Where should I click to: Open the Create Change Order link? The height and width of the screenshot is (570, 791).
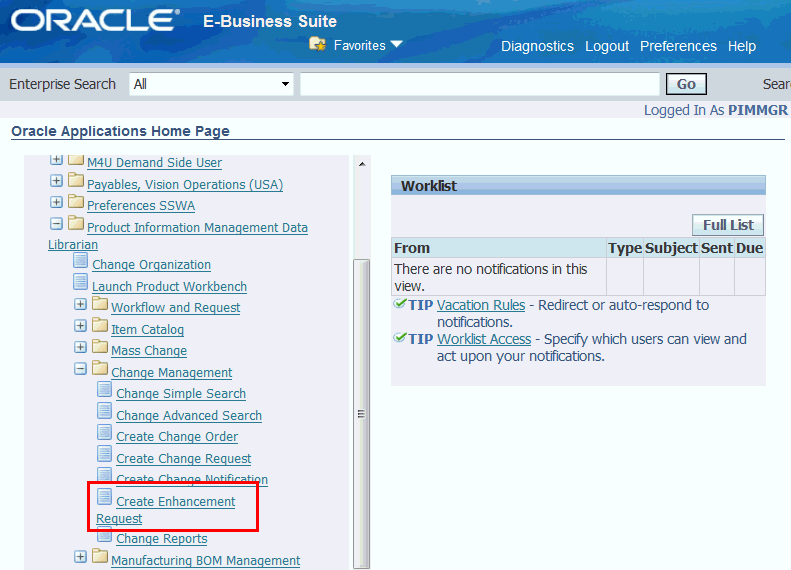pos(177,437)
